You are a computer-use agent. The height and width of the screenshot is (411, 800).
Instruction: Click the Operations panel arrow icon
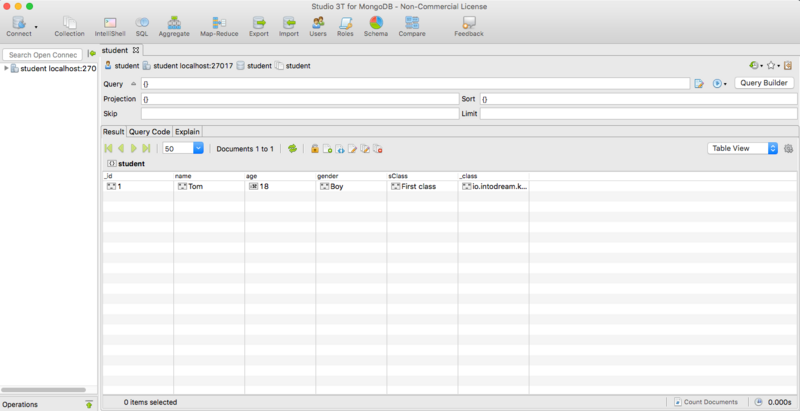(x=89, y=404)
